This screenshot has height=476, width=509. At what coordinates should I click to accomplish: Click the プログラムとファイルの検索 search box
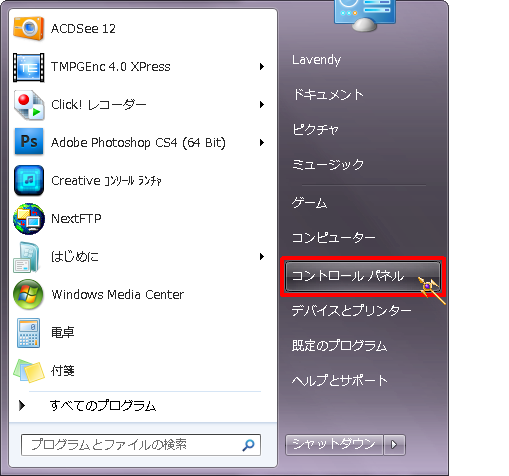141,445
